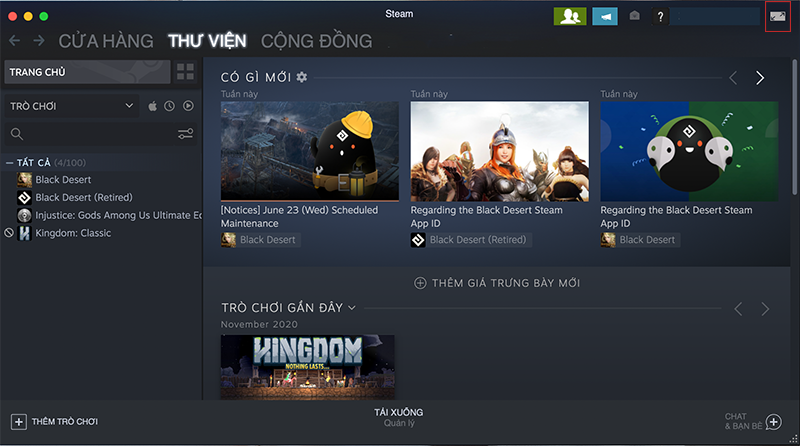Open advanced filter sliders icon
The image size is (800, 446).
coord(185,134)
